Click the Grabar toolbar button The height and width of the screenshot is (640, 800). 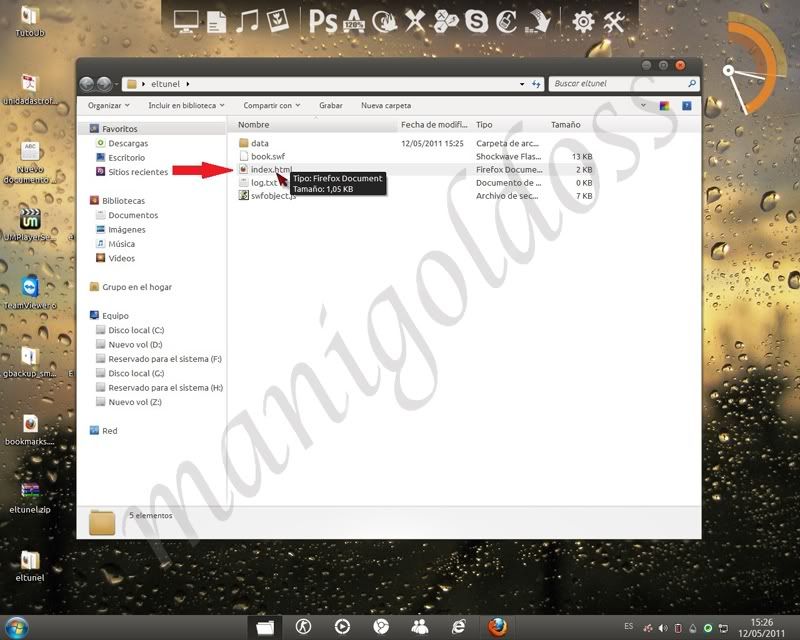point(331,106)
